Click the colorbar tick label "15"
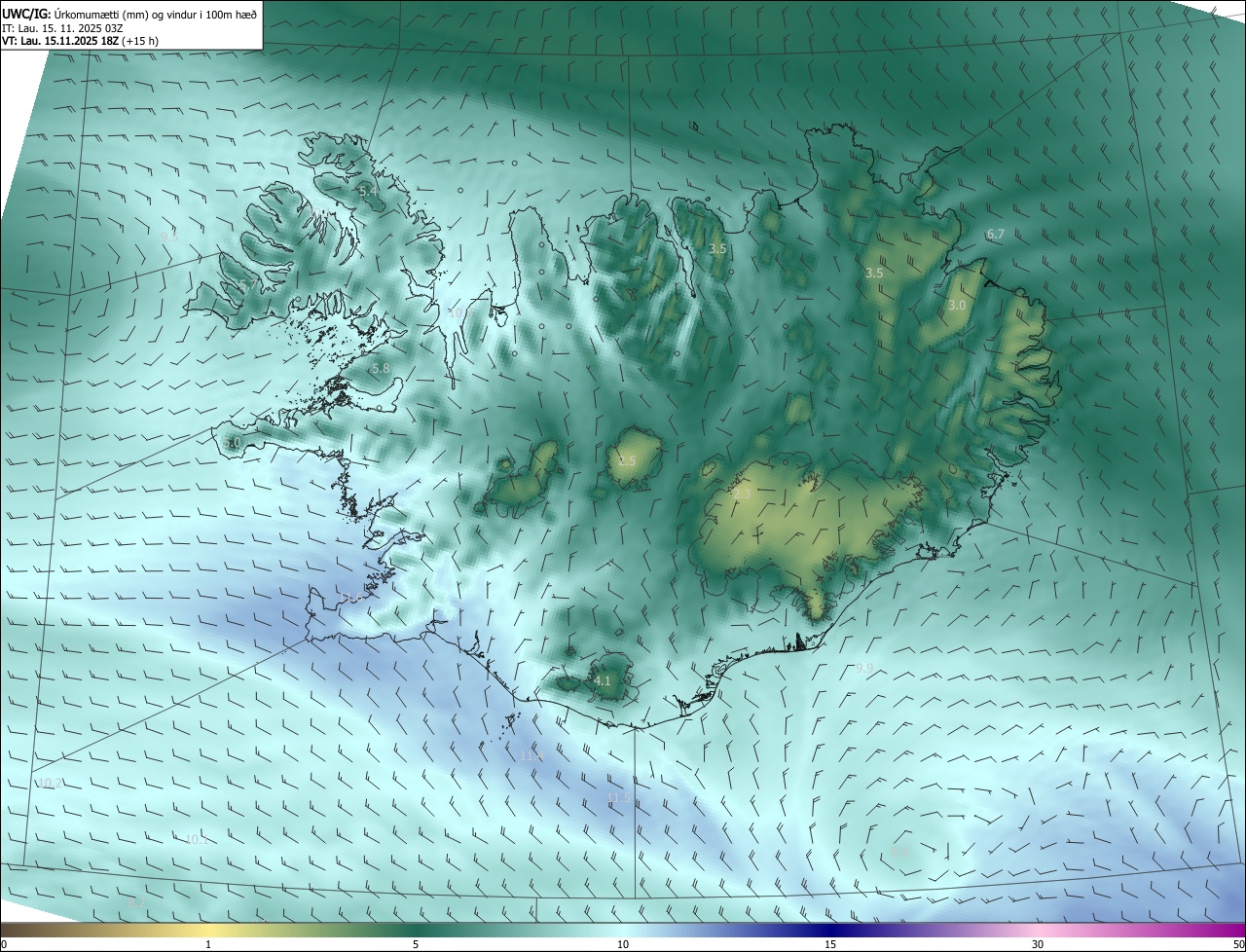 830,945
